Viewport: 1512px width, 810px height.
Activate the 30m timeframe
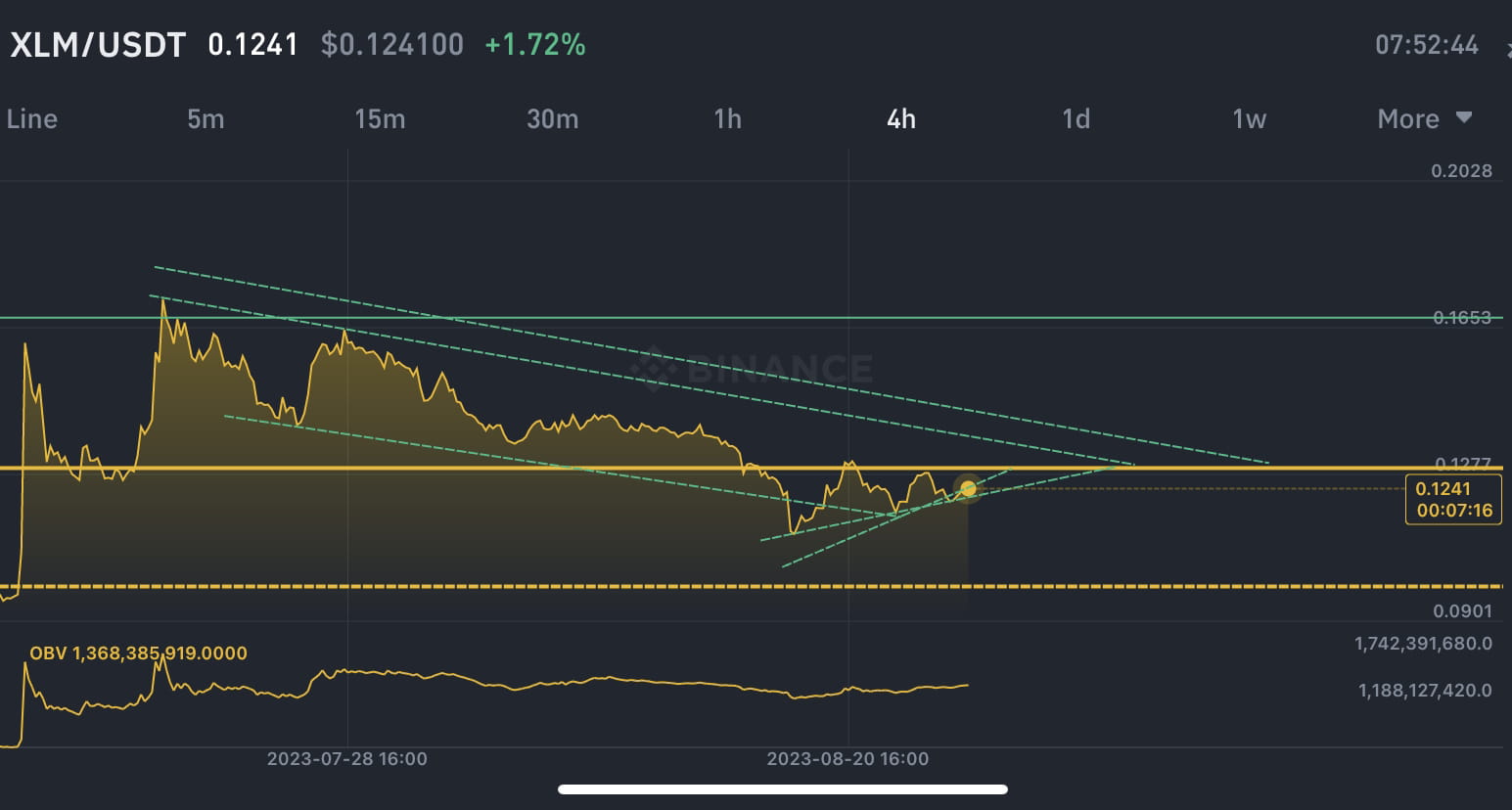[x=553, y=118]
